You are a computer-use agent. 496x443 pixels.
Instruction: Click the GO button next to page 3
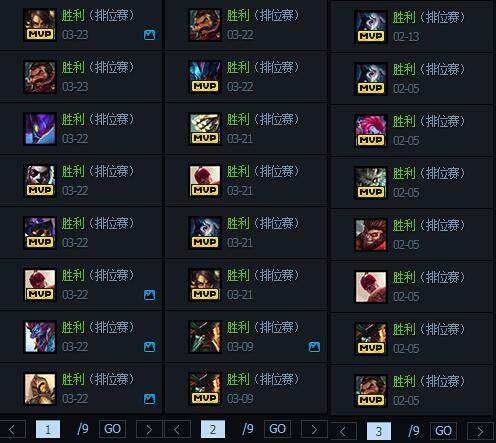[x=443, y=431]
